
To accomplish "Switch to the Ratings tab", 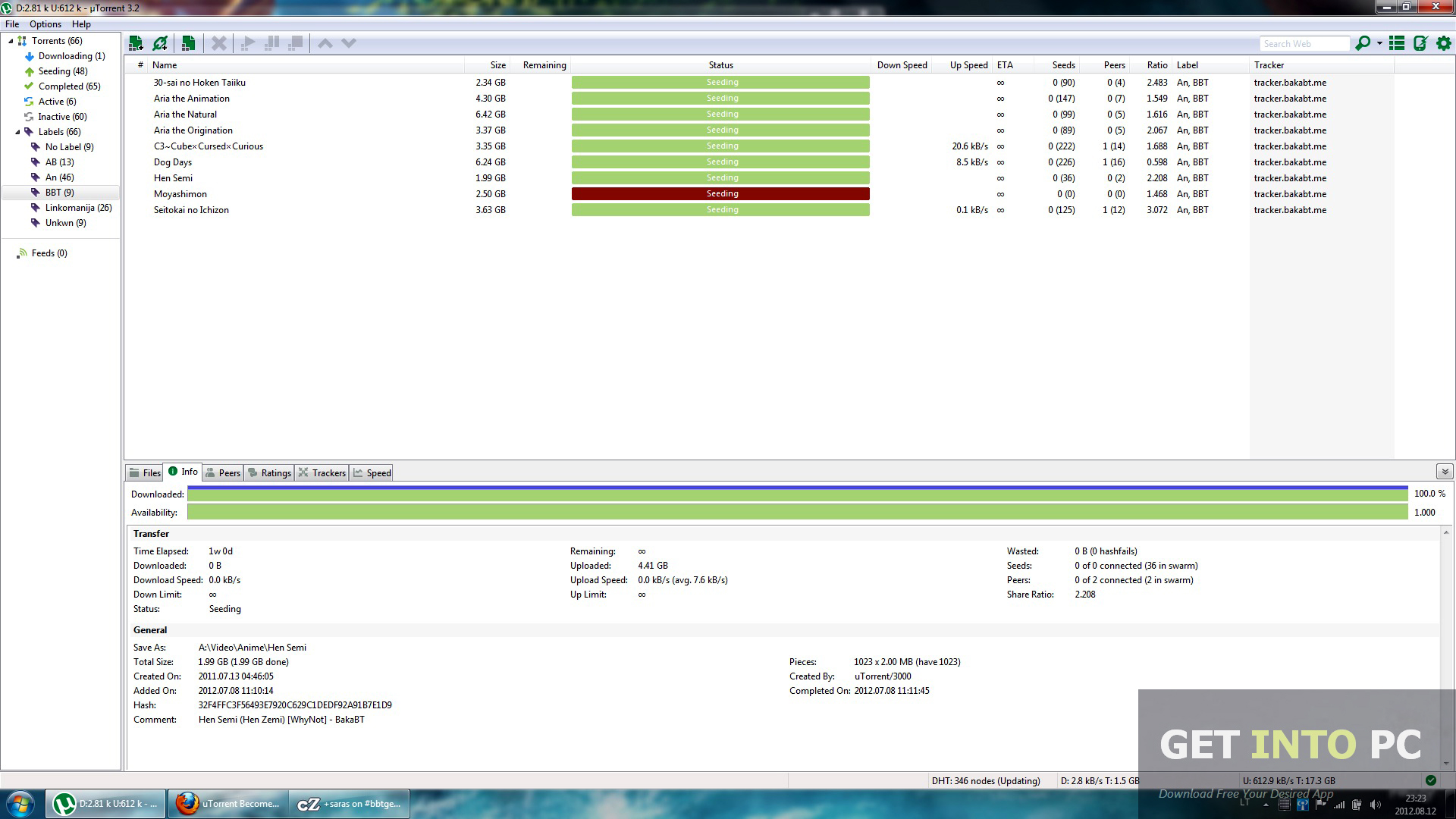I will pos(269,472).
